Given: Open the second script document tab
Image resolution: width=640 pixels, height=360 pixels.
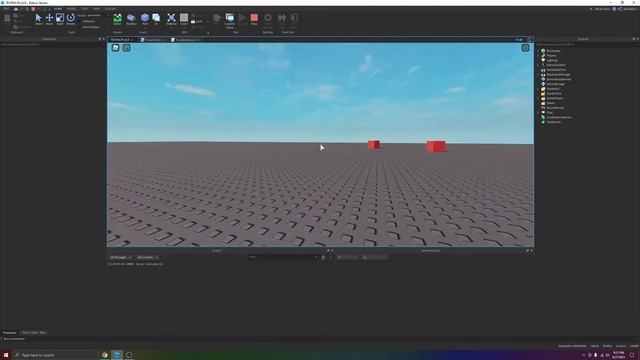Looking at the screenshot, I should tap(153, 40).
